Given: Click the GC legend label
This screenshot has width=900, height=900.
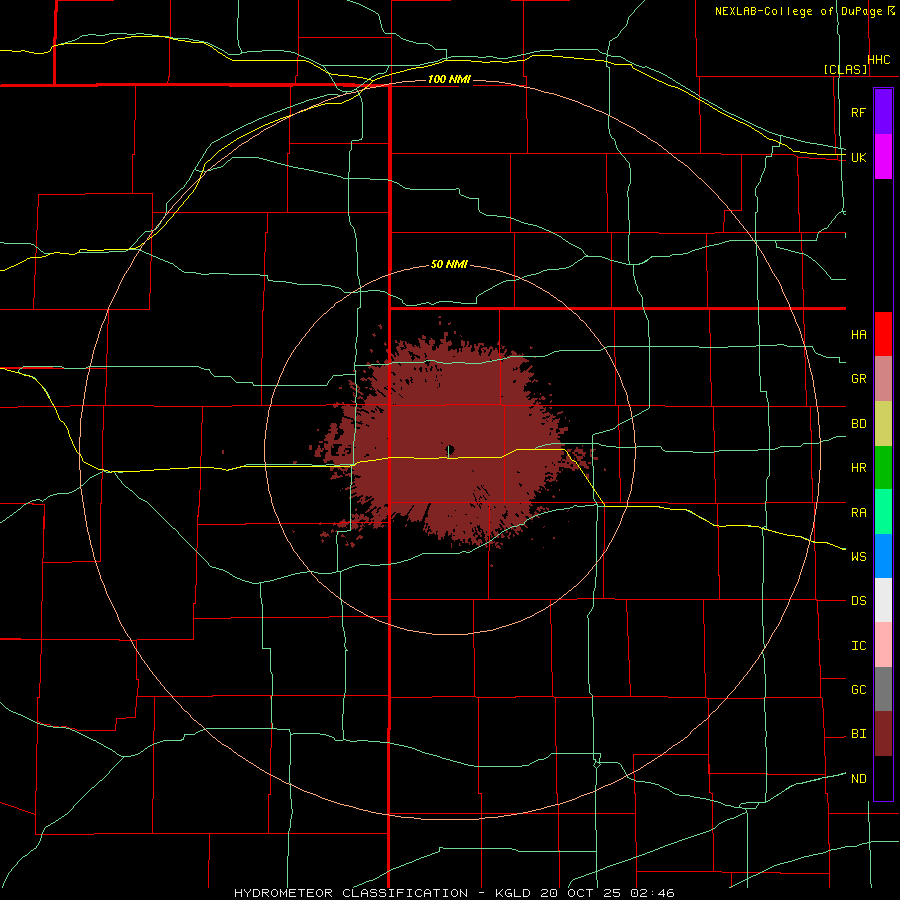Looking at the screenshot, I should [x=858, y=689].
